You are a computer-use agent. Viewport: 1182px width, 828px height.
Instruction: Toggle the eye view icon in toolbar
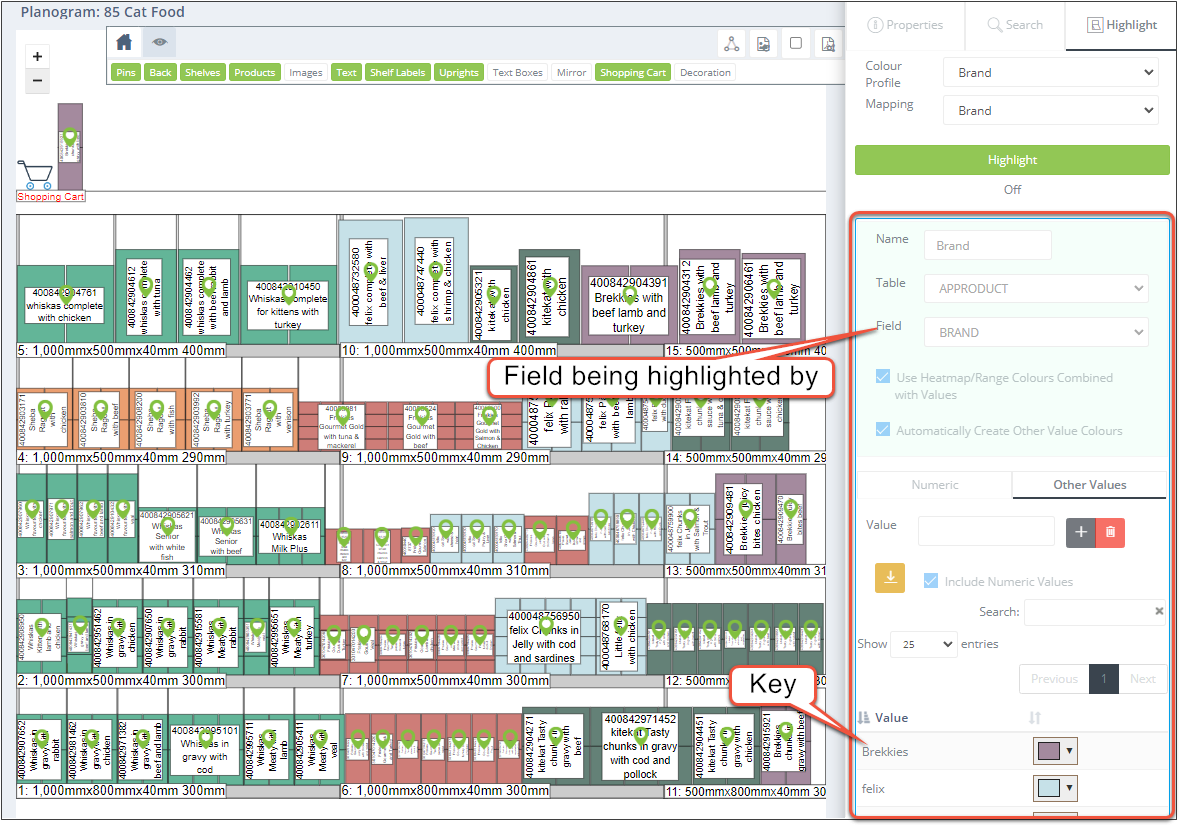(160, 42)
